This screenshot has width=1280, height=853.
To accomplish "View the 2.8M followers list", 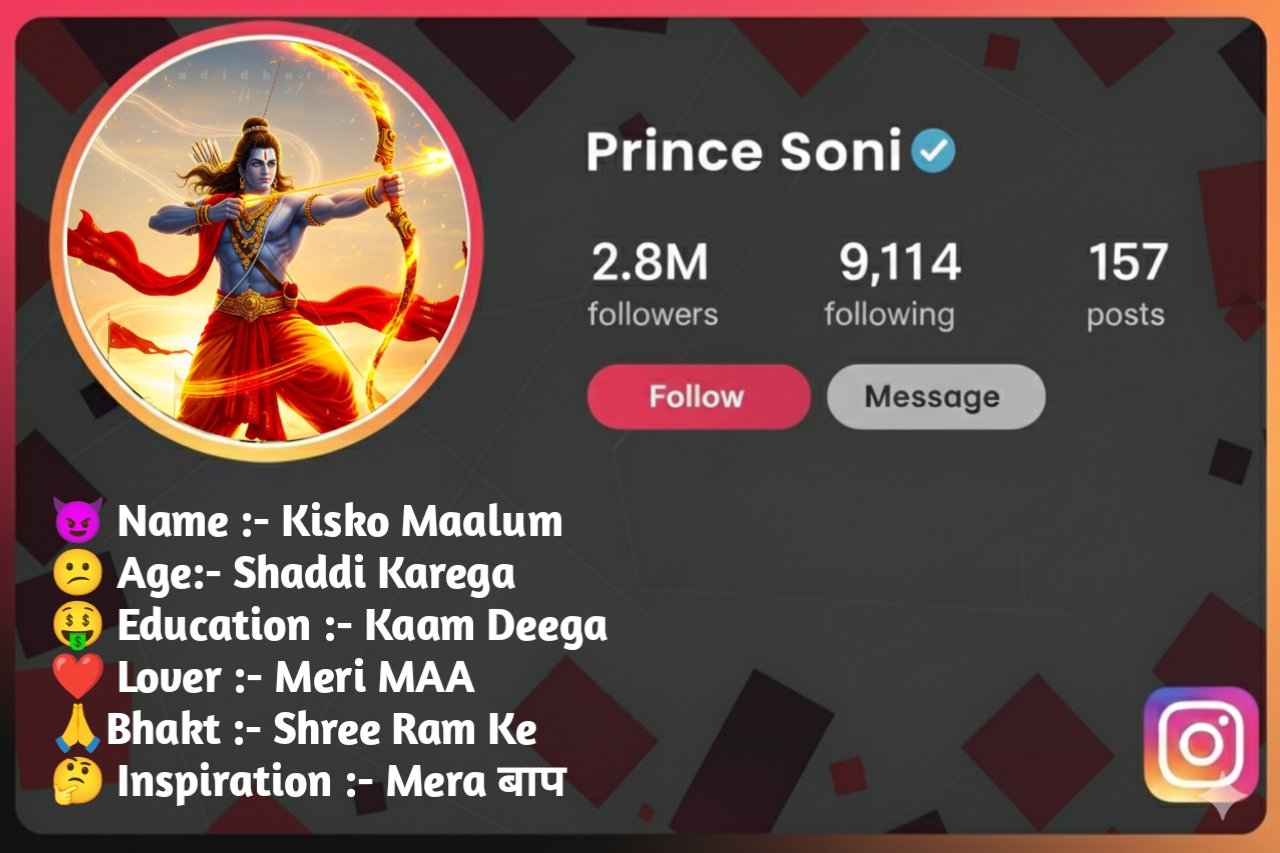I will click(x=652, y=284).
